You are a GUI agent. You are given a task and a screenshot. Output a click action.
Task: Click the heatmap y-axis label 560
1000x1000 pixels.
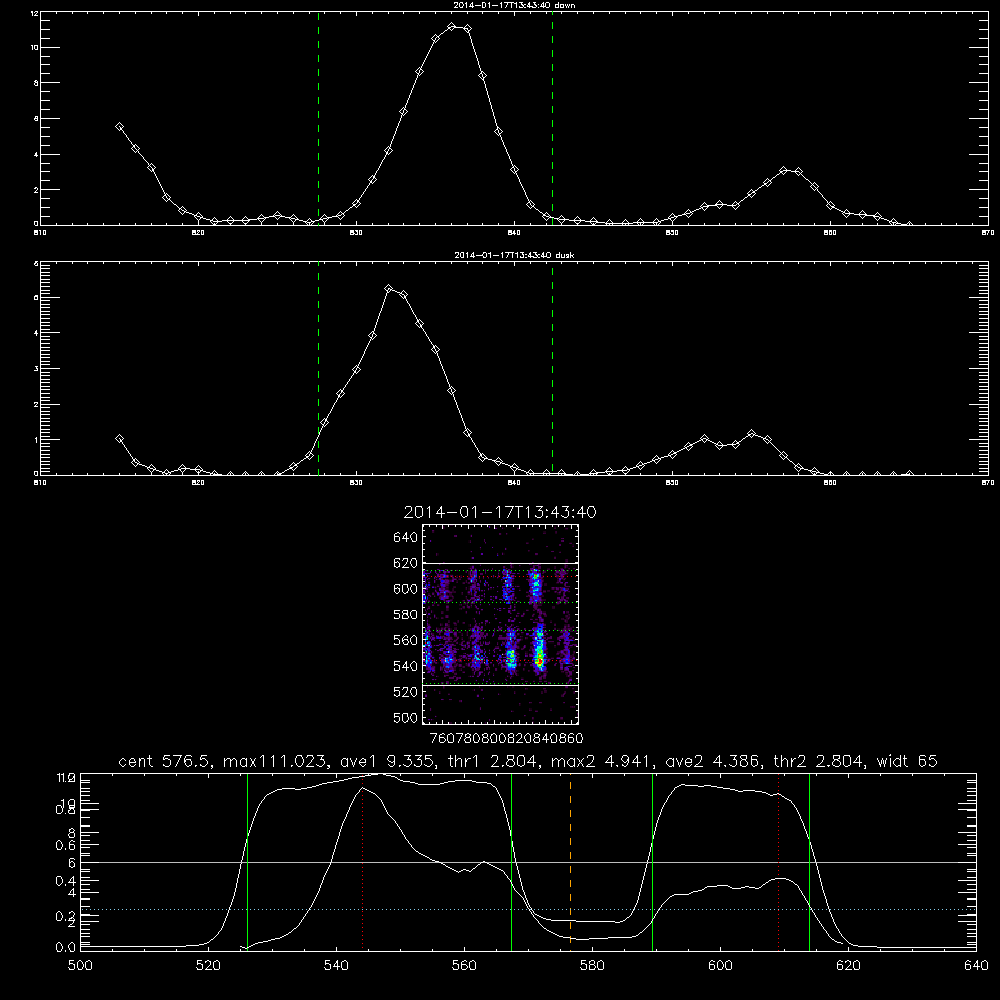tap(406, 640)
